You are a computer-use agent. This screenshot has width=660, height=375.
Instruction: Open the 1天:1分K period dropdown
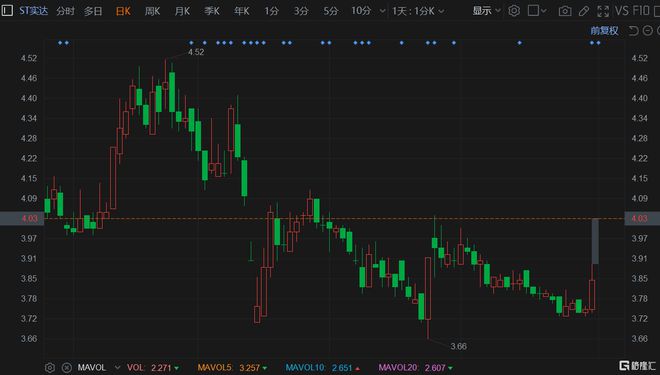418,11
